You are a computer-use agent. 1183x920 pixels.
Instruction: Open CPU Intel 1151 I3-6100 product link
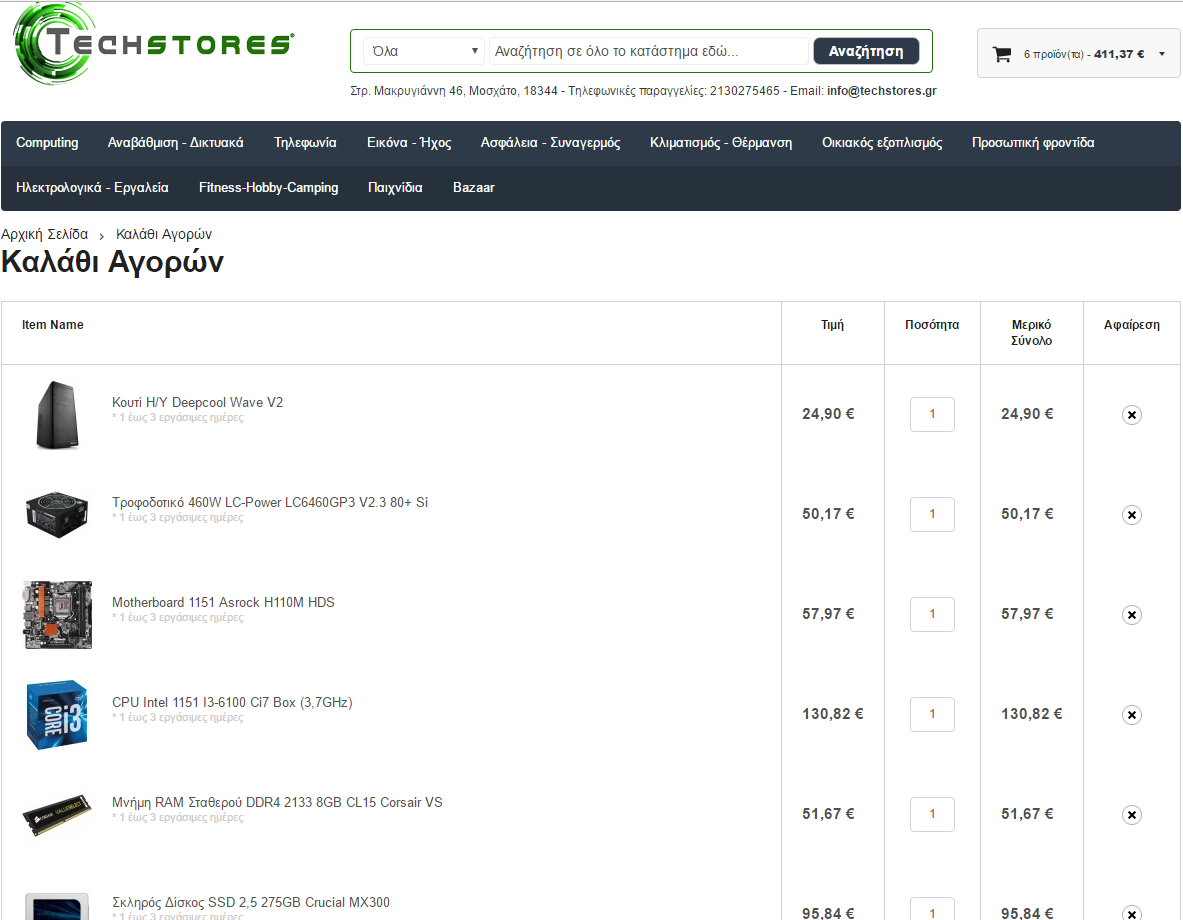pyautogui.click(x=232, y=703)
